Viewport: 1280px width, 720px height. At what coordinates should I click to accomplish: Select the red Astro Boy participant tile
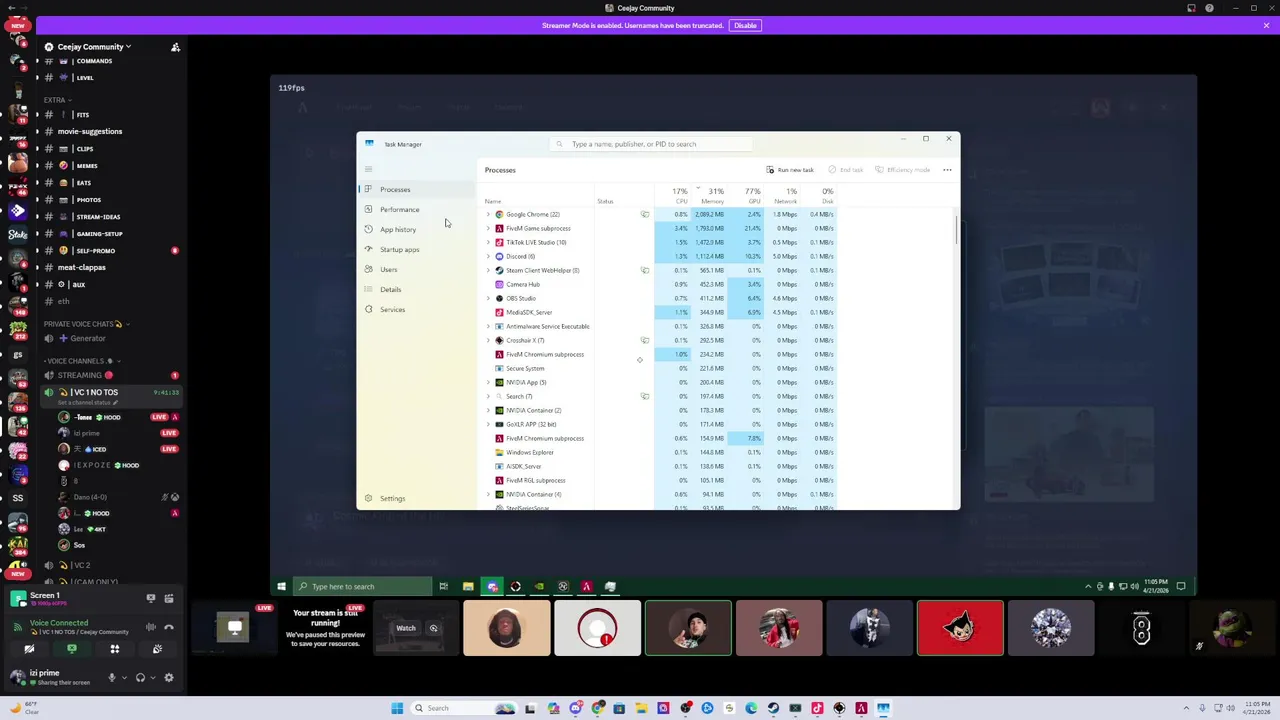coord(960,628)
